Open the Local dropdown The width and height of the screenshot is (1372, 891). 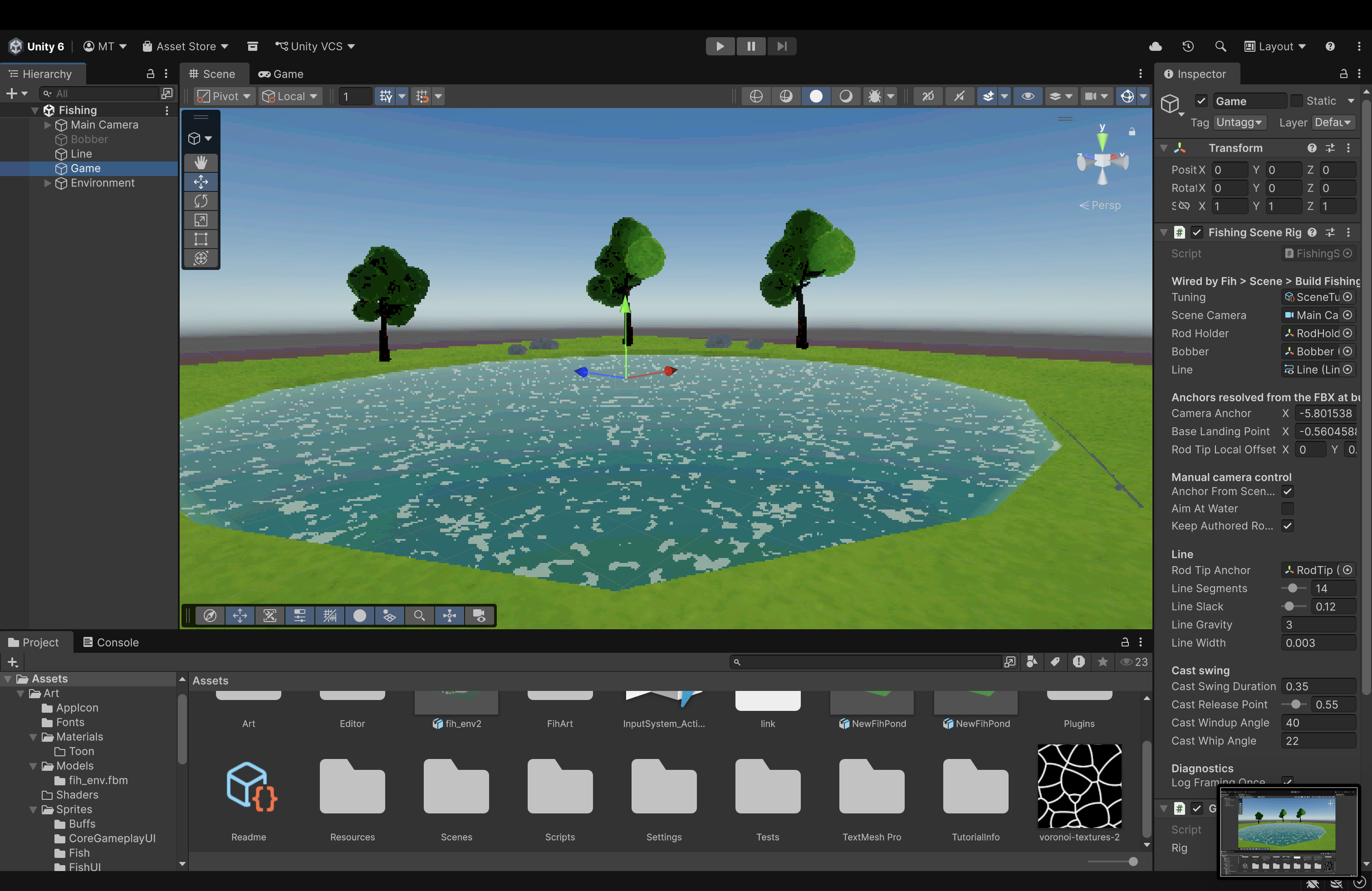pos(290,96)
